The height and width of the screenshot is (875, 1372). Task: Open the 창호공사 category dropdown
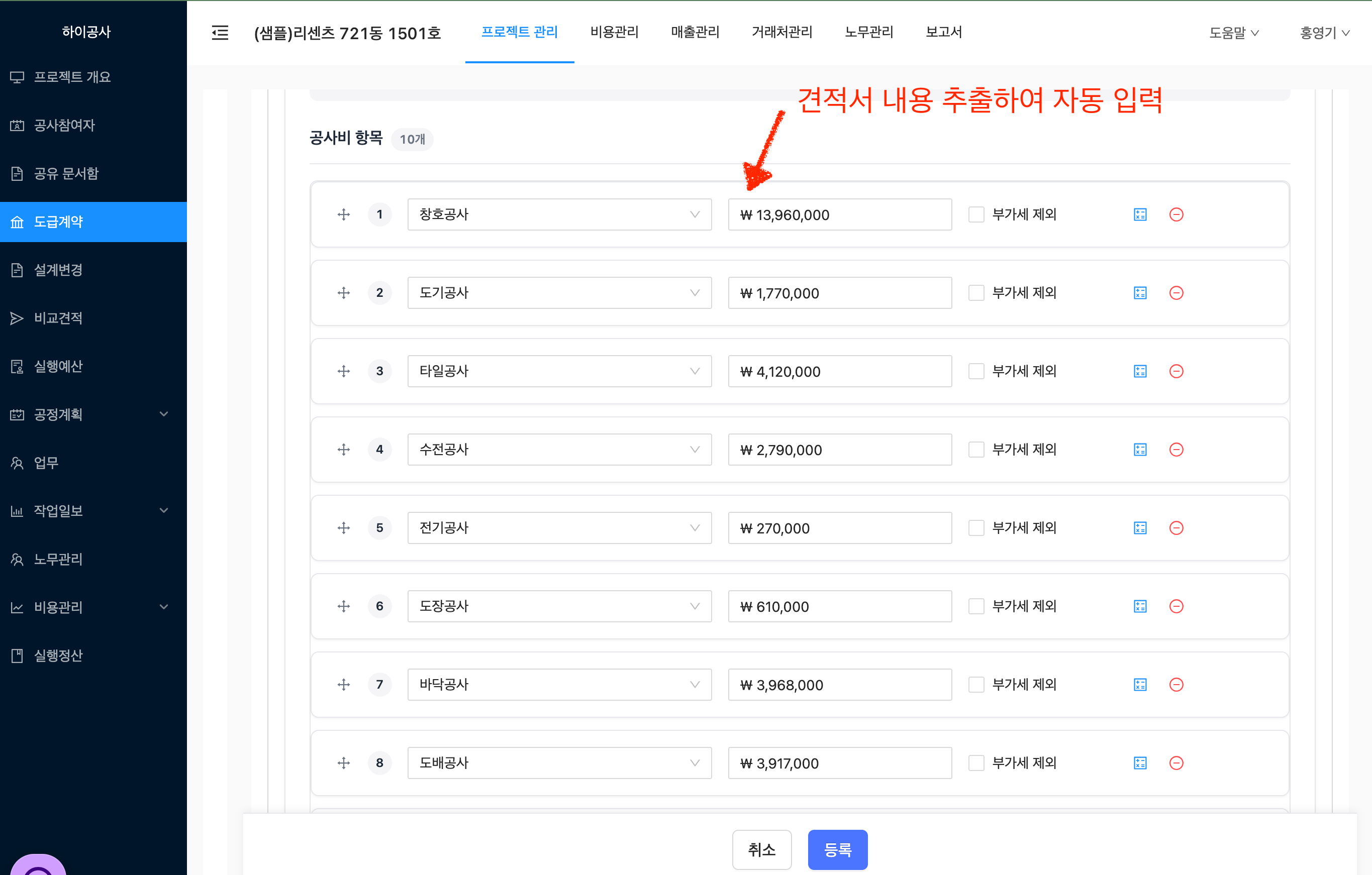[559, 214]
